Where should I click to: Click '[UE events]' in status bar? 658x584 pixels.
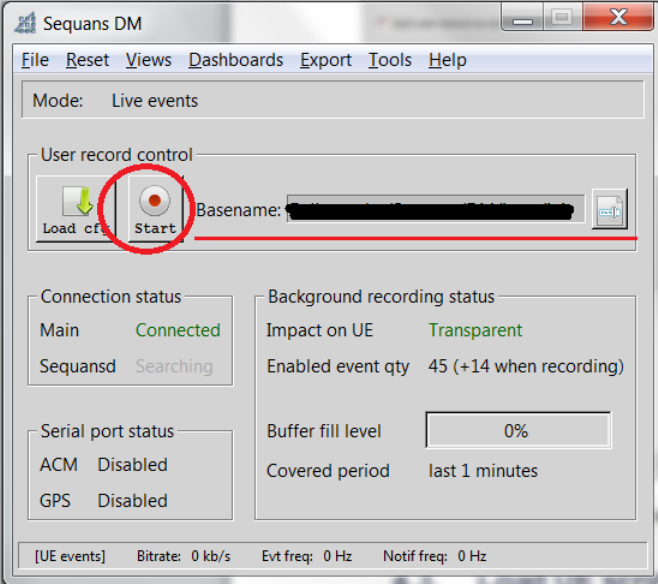[70, 556]
